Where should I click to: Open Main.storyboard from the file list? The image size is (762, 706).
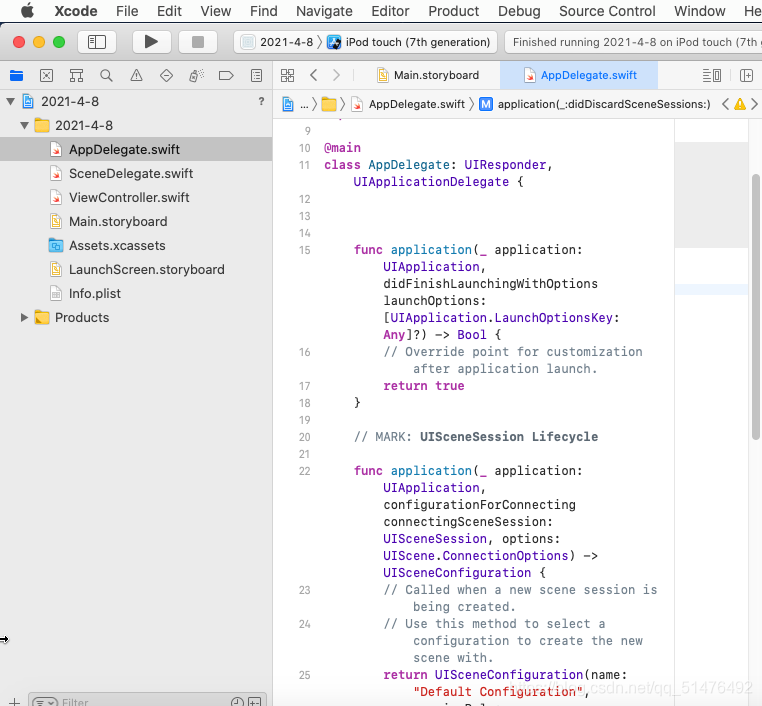click(x=136, y=222)
